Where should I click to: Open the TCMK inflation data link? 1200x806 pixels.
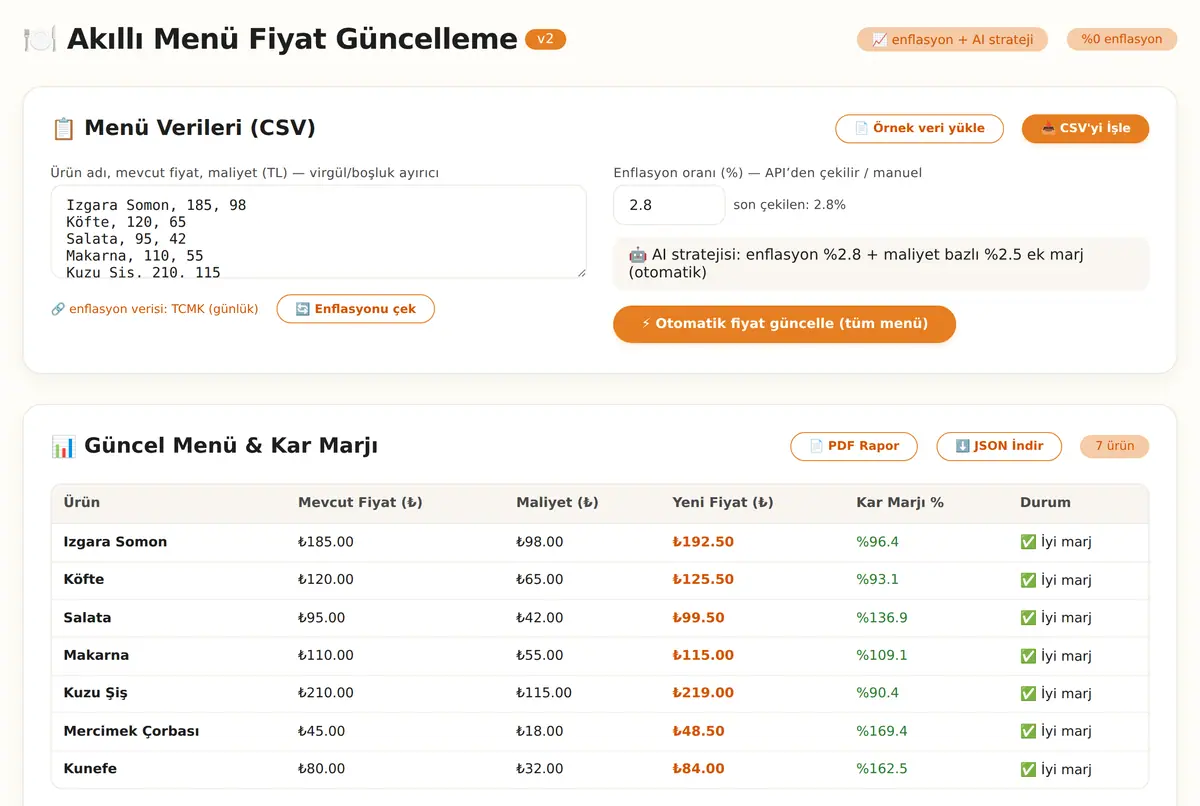click(154, 309)
